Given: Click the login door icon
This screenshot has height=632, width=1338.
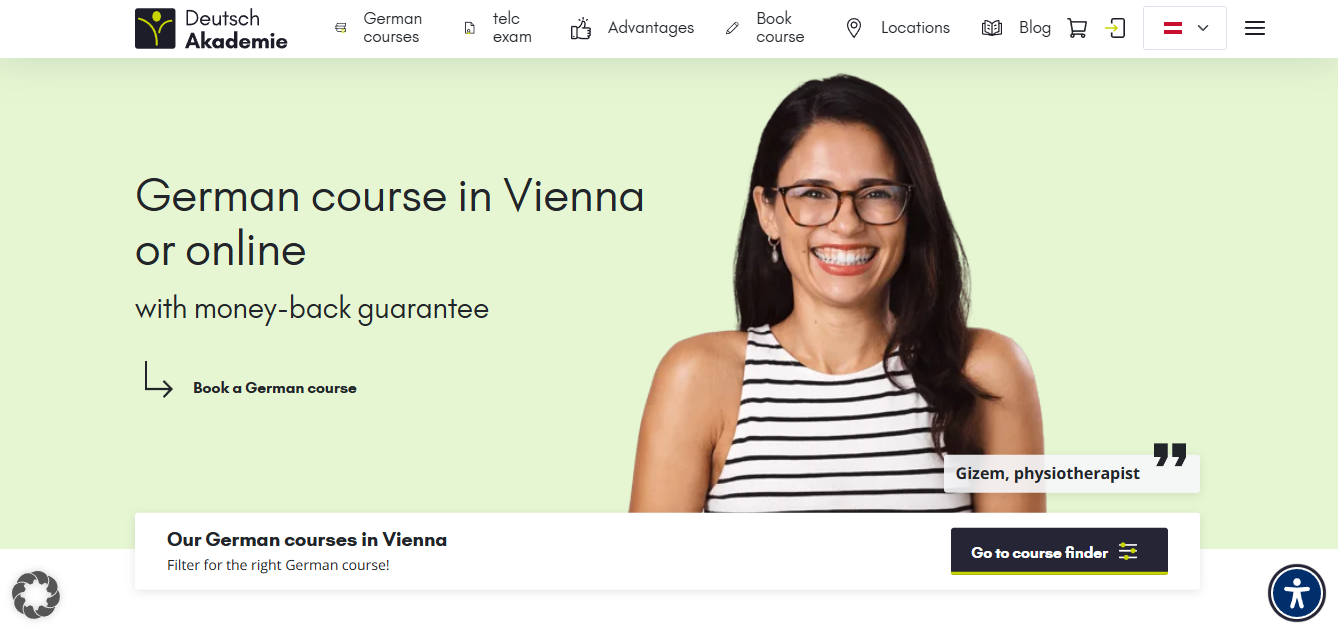Looking at the screenshot, I should tap(1116, 28).
